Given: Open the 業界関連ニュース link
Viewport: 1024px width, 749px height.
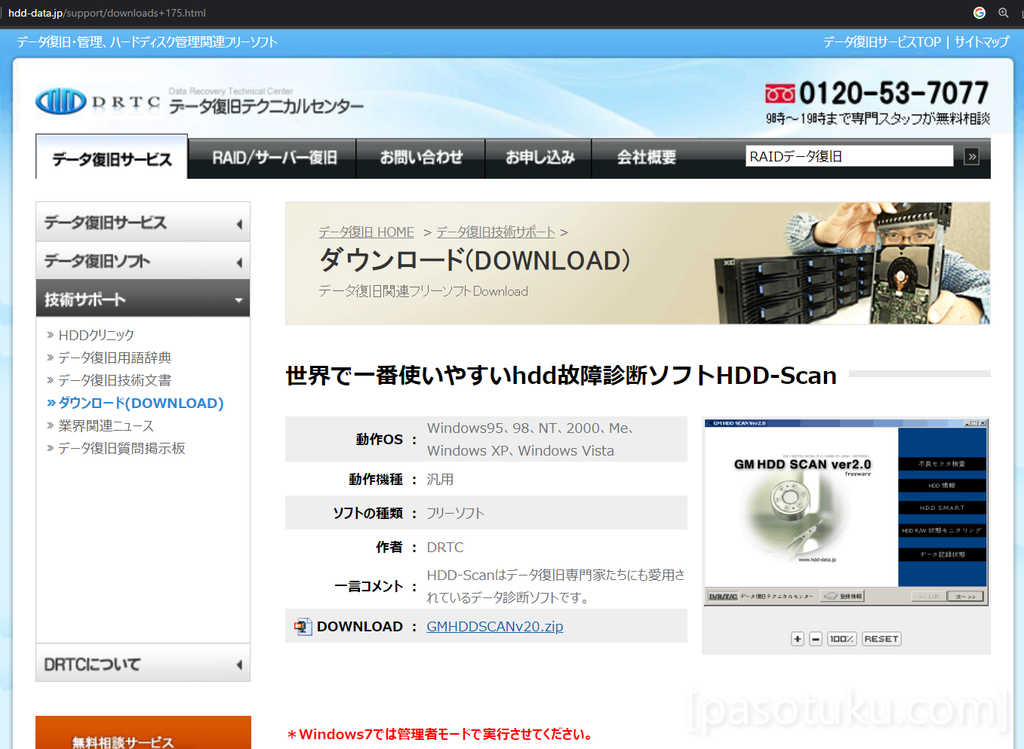Looking at the screenshot, I should (106, 426).
